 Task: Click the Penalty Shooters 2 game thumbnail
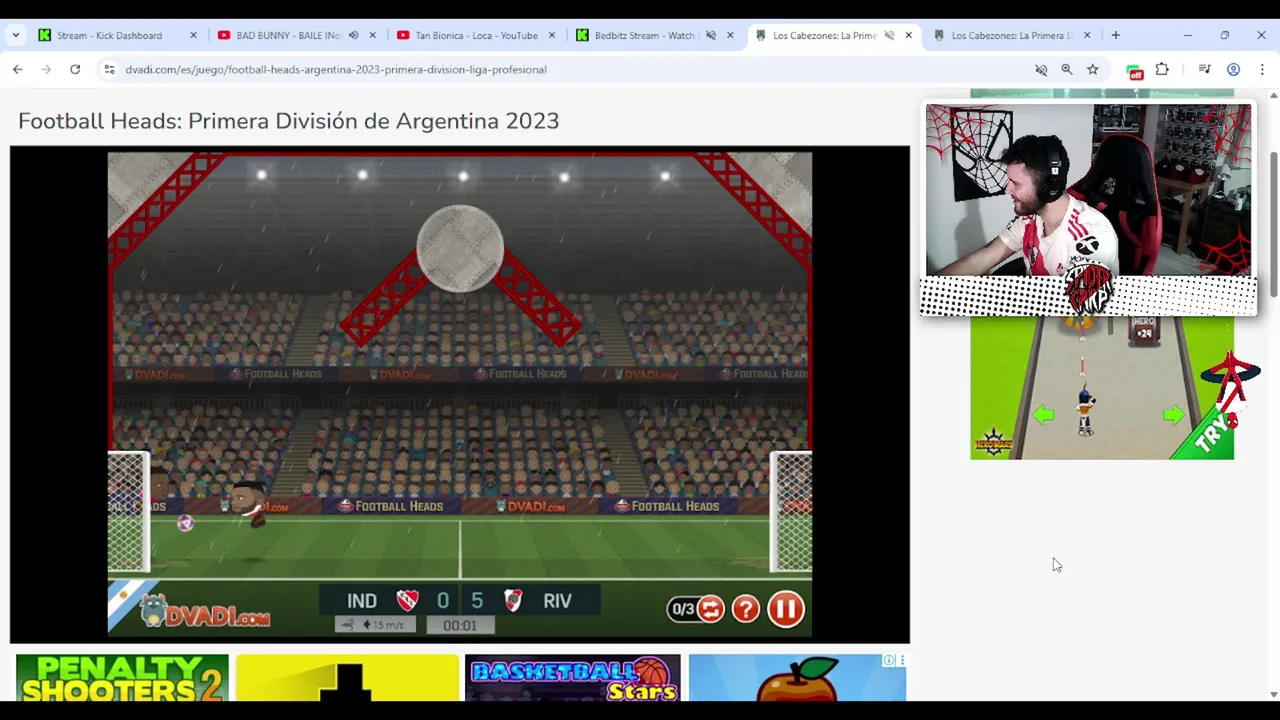click(x=122, y=678)
